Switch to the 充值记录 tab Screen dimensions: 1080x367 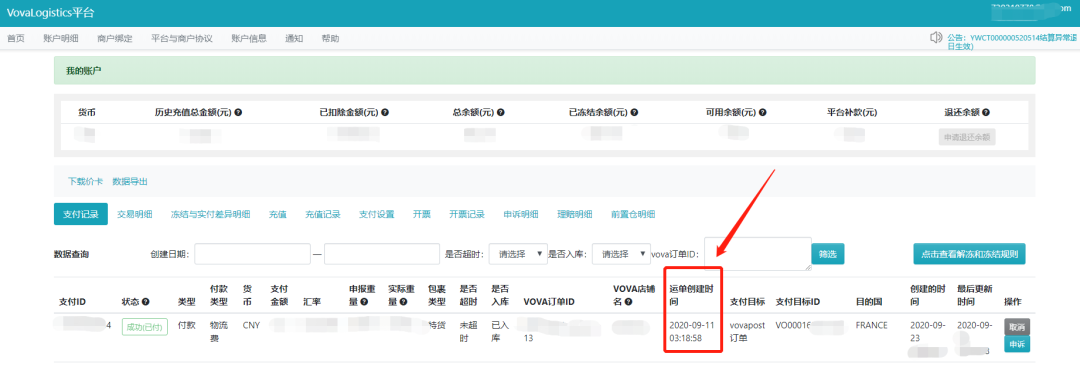(x=323, y=214)
